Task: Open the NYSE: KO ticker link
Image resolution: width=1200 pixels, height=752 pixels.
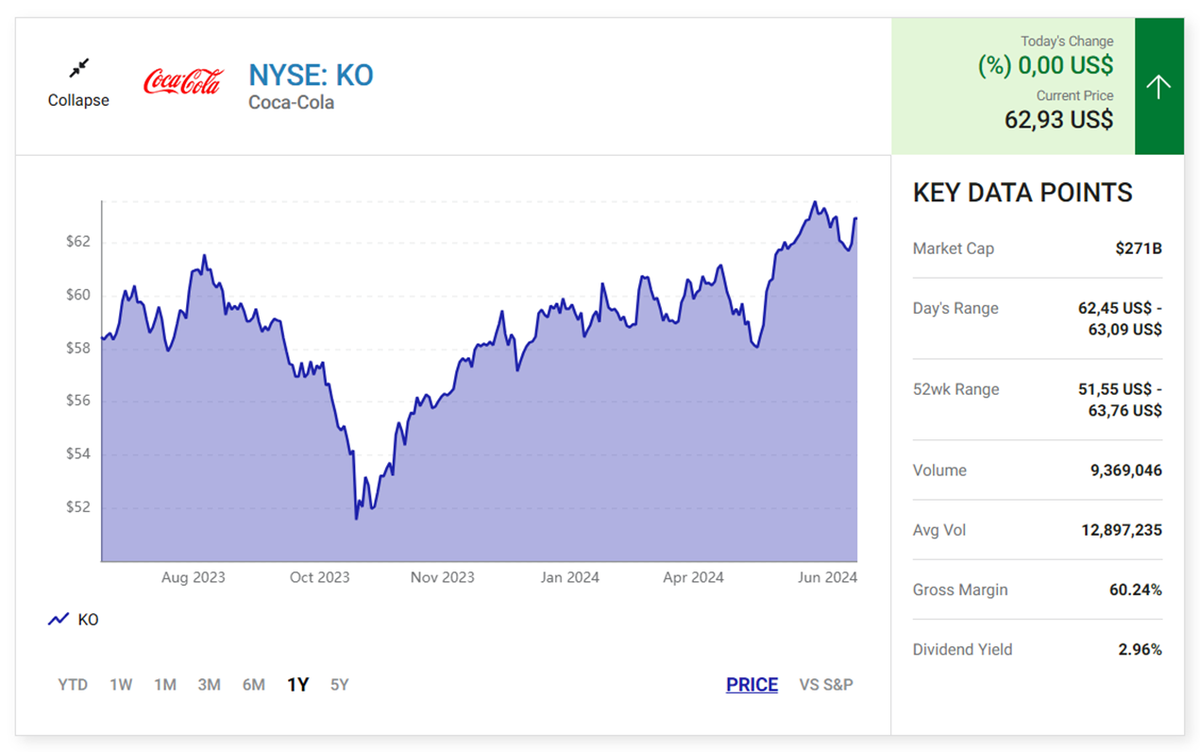Action: [x=310, y=75]
